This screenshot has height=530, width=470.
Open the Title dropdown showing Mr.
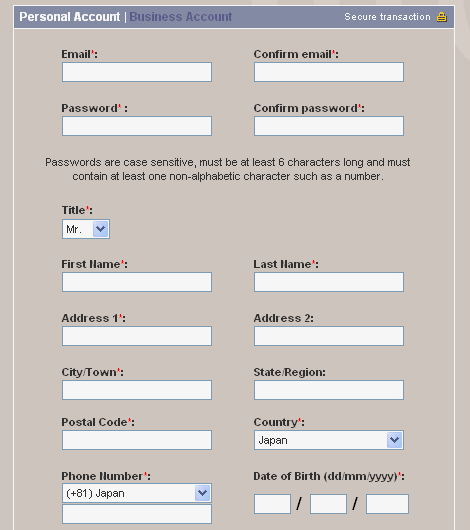pyautogui.click(x=86, y=229)
